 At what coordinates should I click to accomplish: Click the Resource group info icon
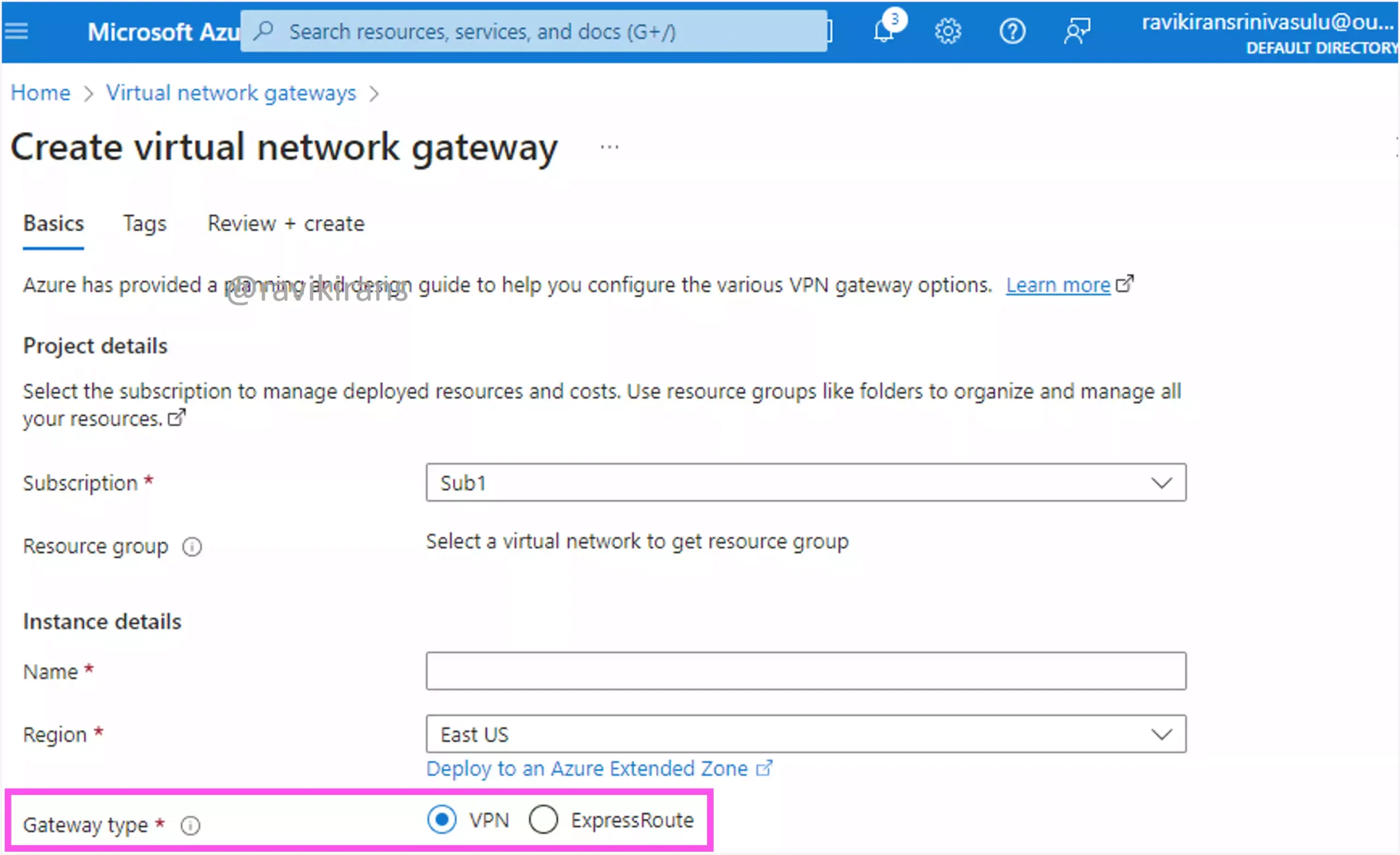(x=192, y=547)
